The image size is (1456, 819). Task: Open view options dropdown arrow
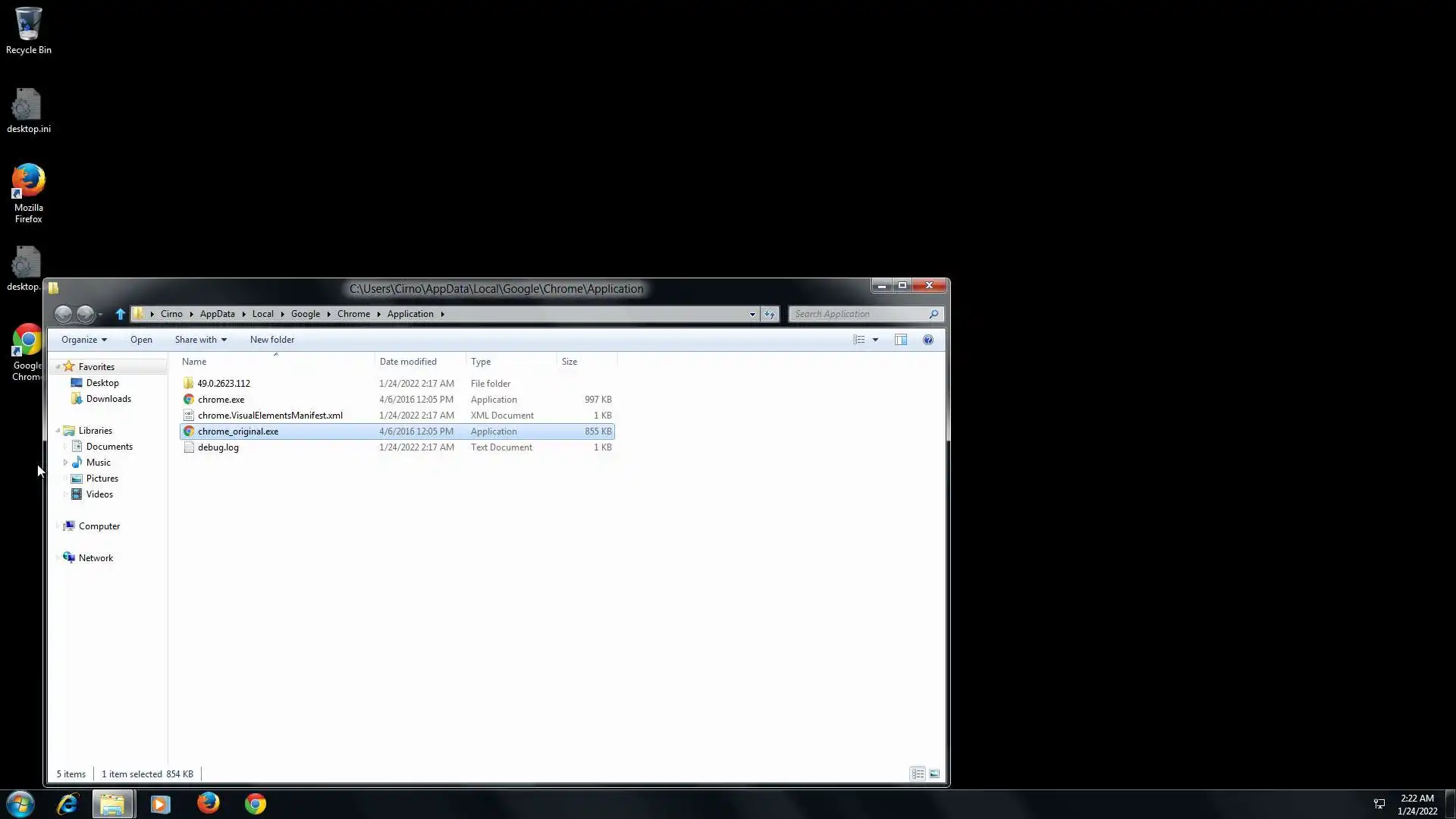[875, 340]
